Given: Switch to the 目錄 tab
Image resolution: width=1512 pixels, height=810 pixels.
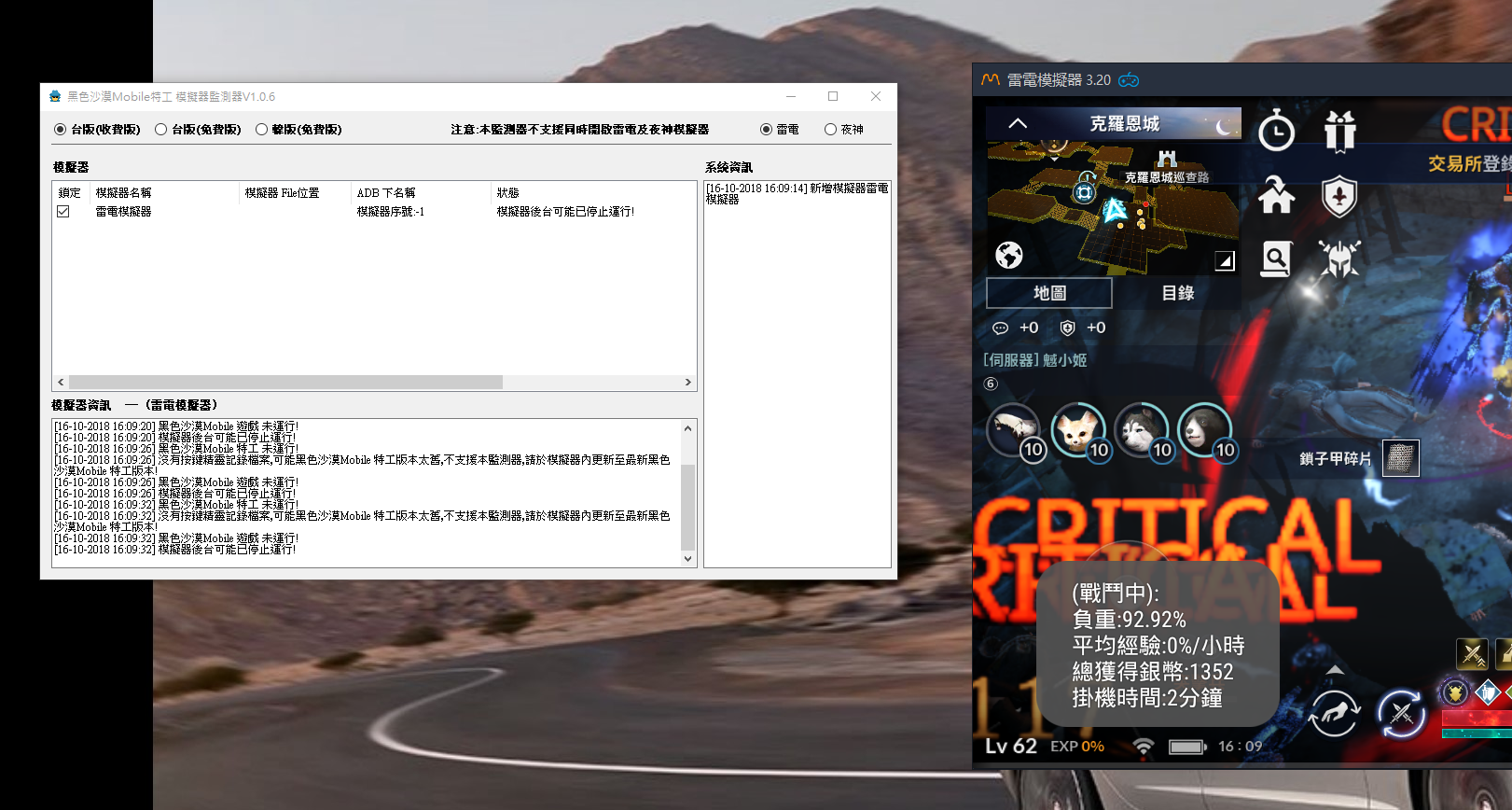Looking at the screenshot, I should [x=1177, y=293].
